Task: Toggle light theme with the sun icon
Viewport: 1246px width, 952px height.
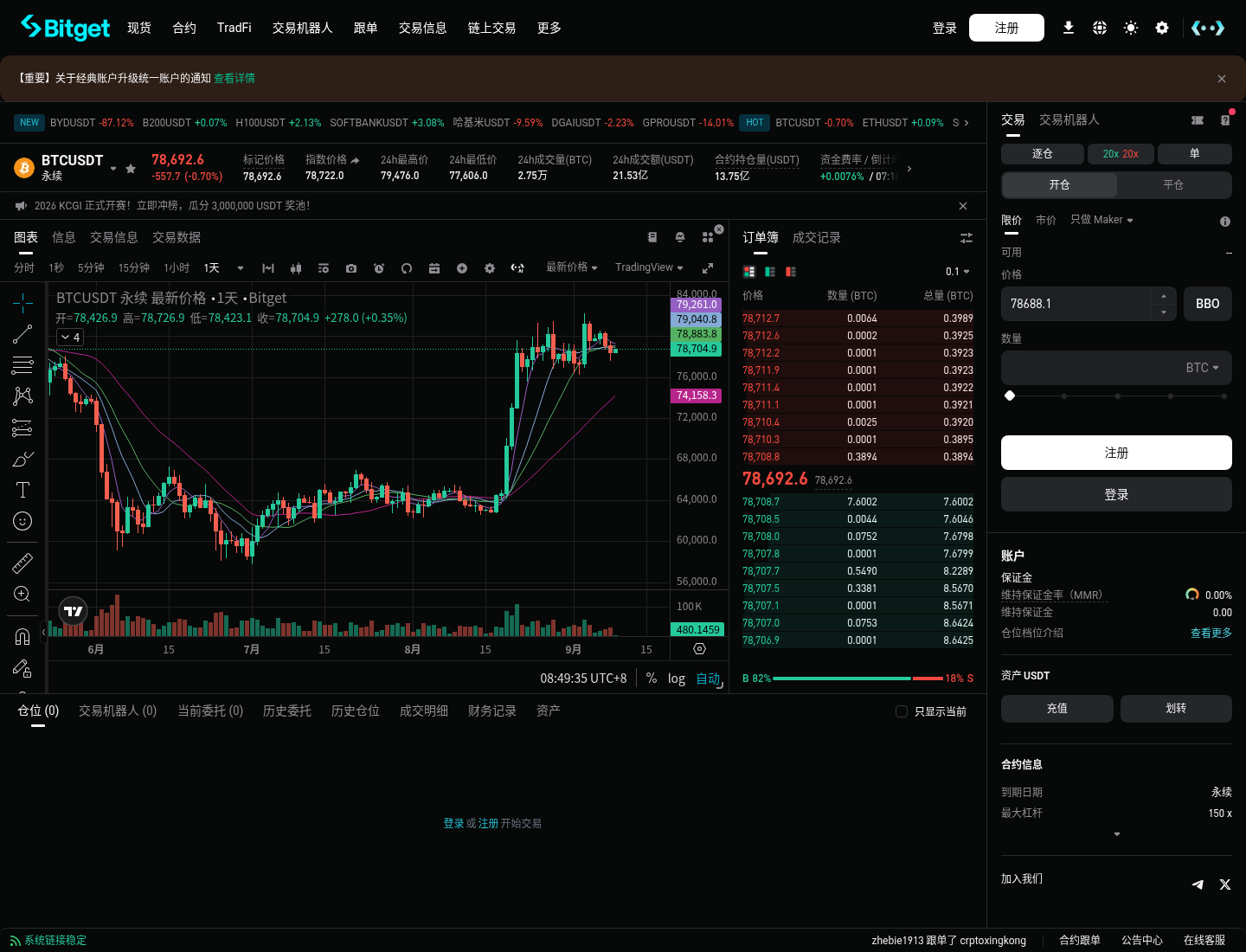Action: point(1131,28)
